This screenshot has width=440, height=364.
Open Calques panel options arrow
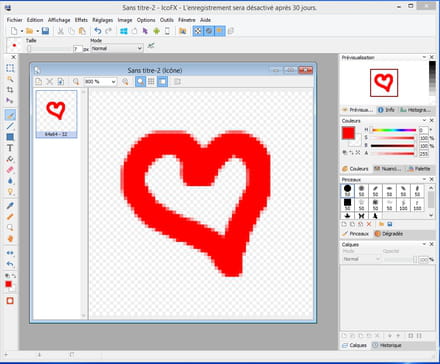coord(424,244)
